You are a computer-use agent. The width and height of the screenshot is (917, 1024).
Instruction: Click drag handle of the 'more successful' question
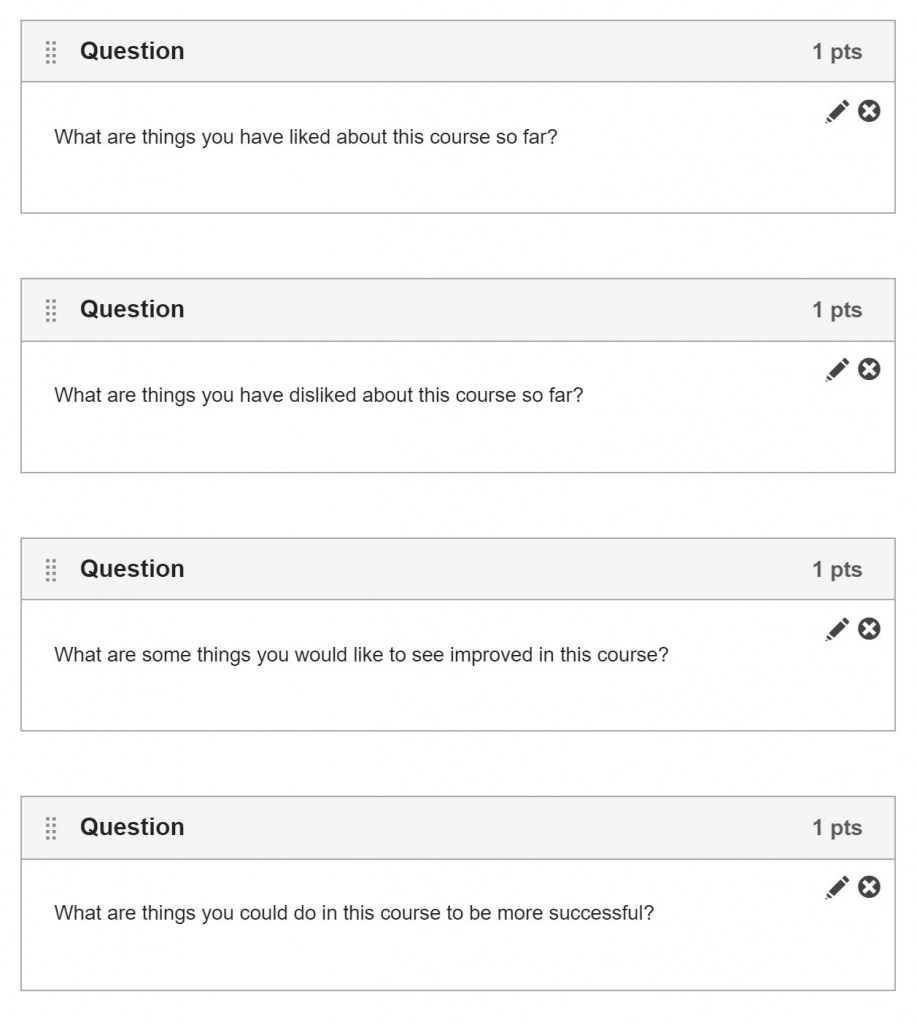pyautogui.click(x=52, y=828)
